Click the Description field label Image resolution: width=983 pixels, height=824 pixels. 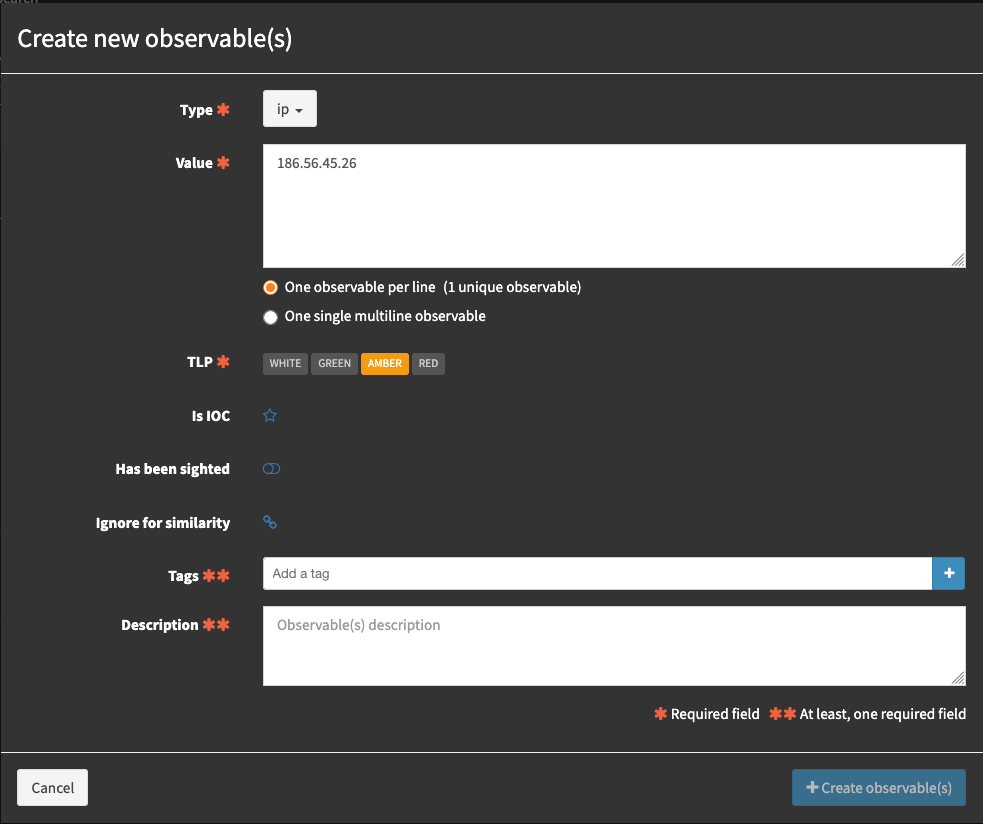coord(160,625)
